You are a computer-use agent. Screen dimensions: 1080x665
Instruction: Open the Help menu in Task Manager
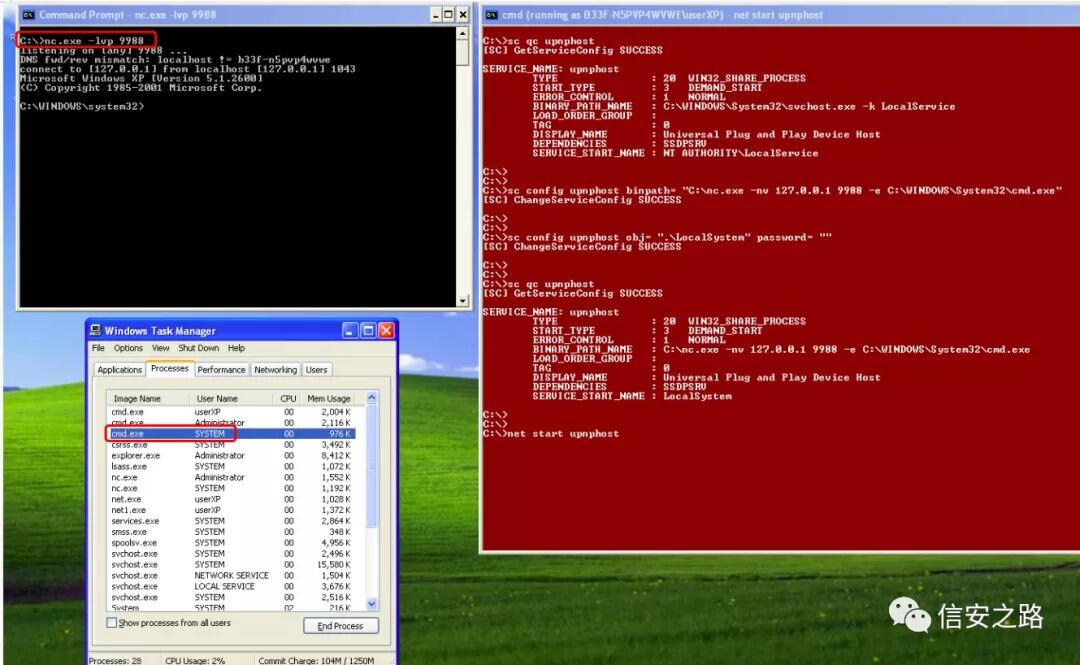coord(236,348)
